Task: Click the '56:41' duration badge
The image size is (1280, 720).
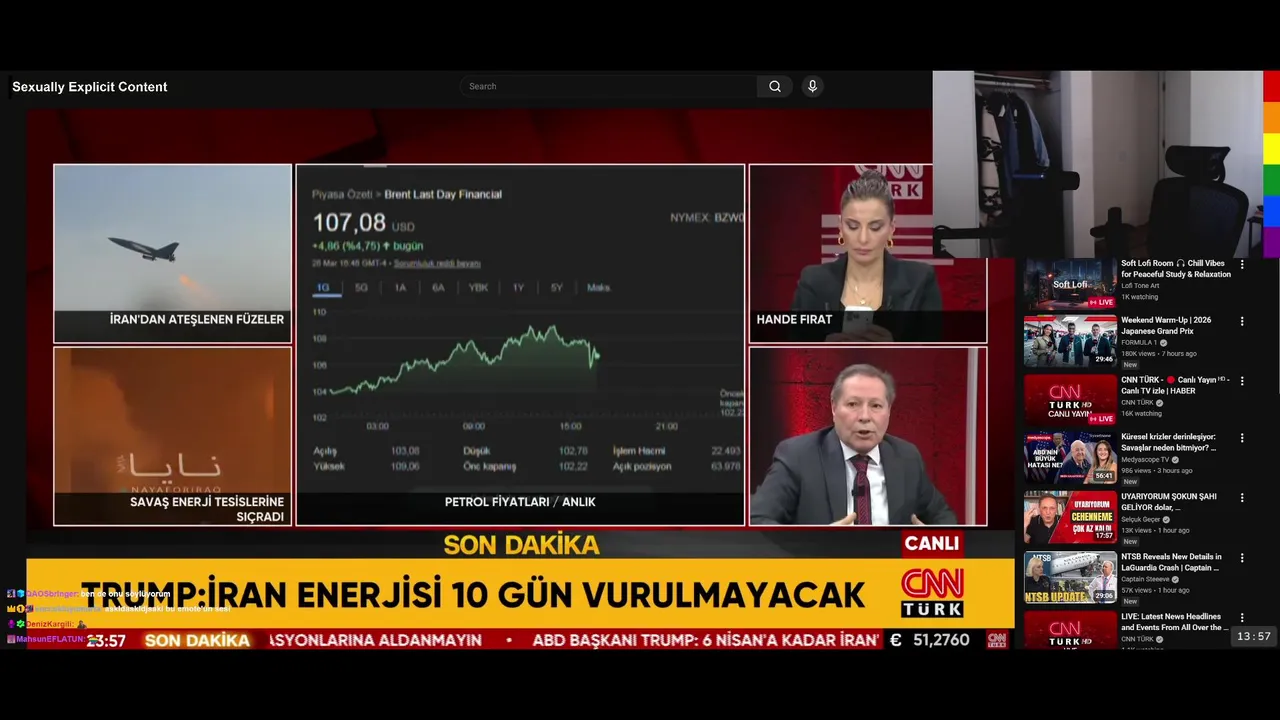Action: click(x=1104, y=476)
